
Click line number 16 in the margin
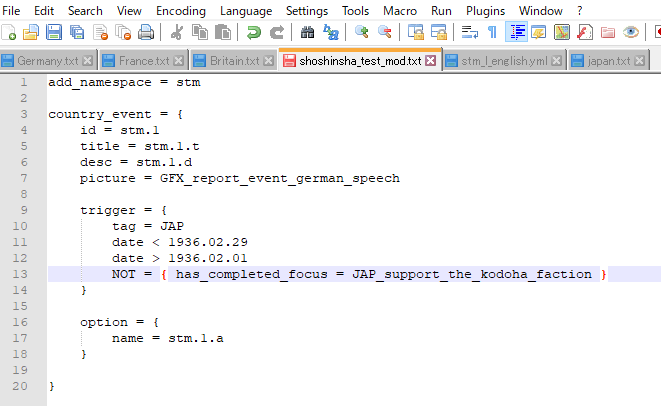click(x=20, y=323)
